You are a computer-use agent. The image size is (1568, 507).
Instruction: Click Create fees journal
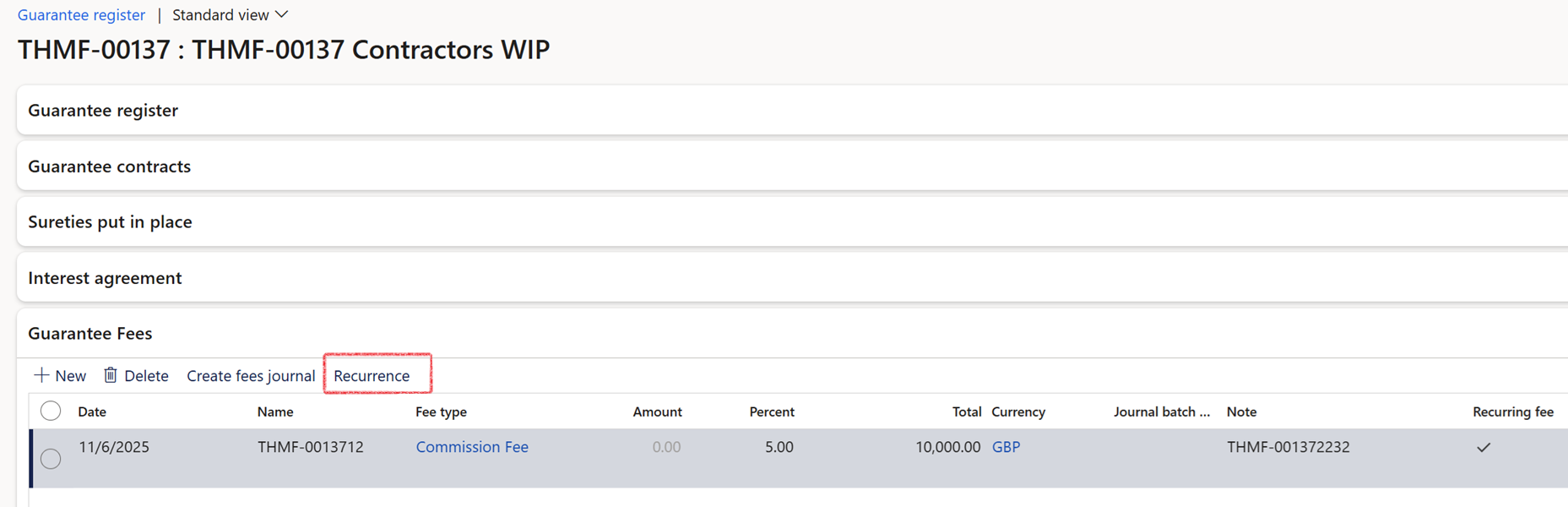[x=251, y=376]
